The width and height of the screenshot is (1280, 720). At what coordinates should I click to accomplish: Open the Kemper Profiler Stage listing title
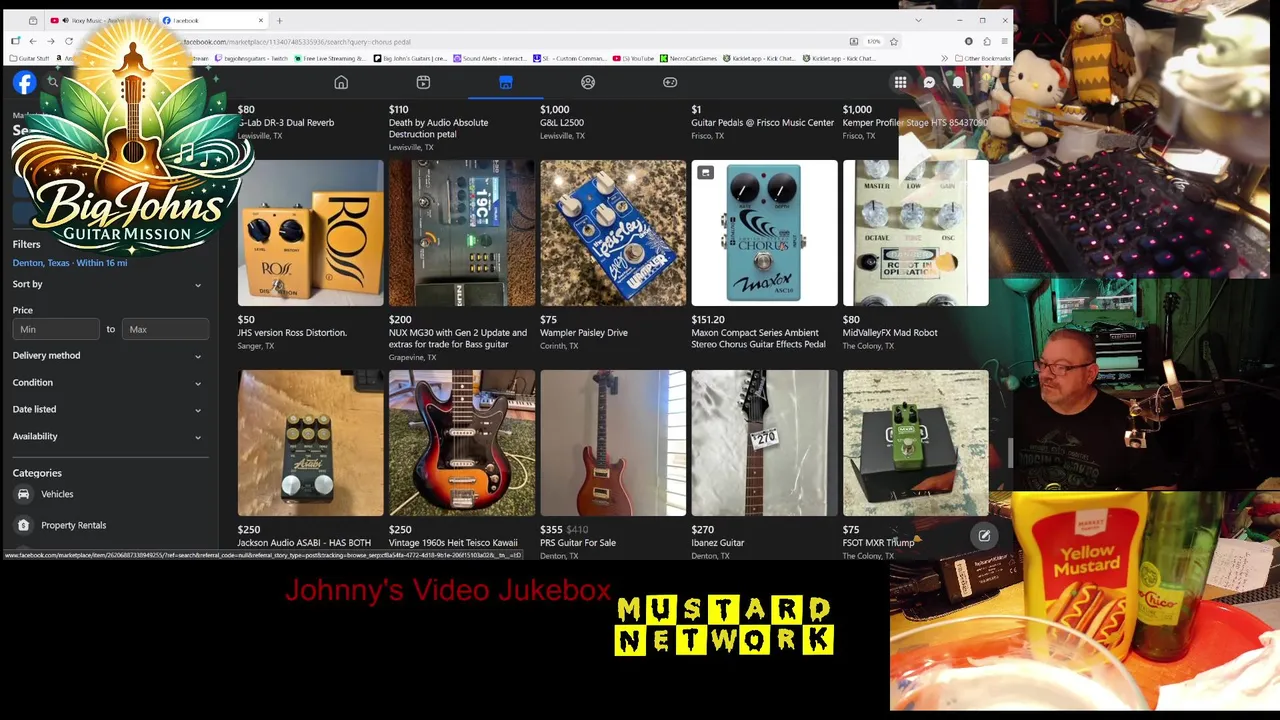tap(915, 123)
